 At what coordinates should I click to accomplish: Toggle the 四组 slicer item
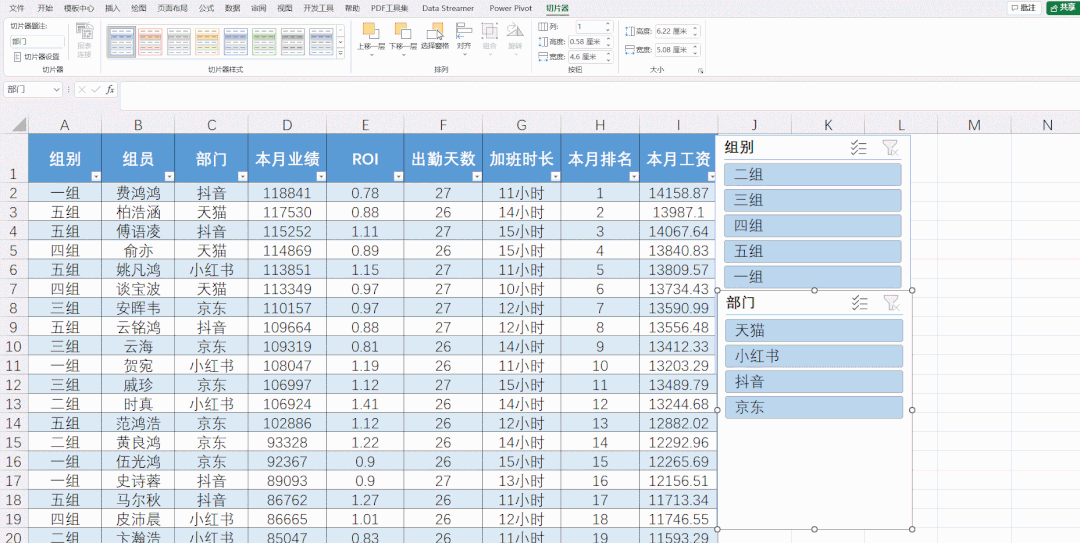813,226
